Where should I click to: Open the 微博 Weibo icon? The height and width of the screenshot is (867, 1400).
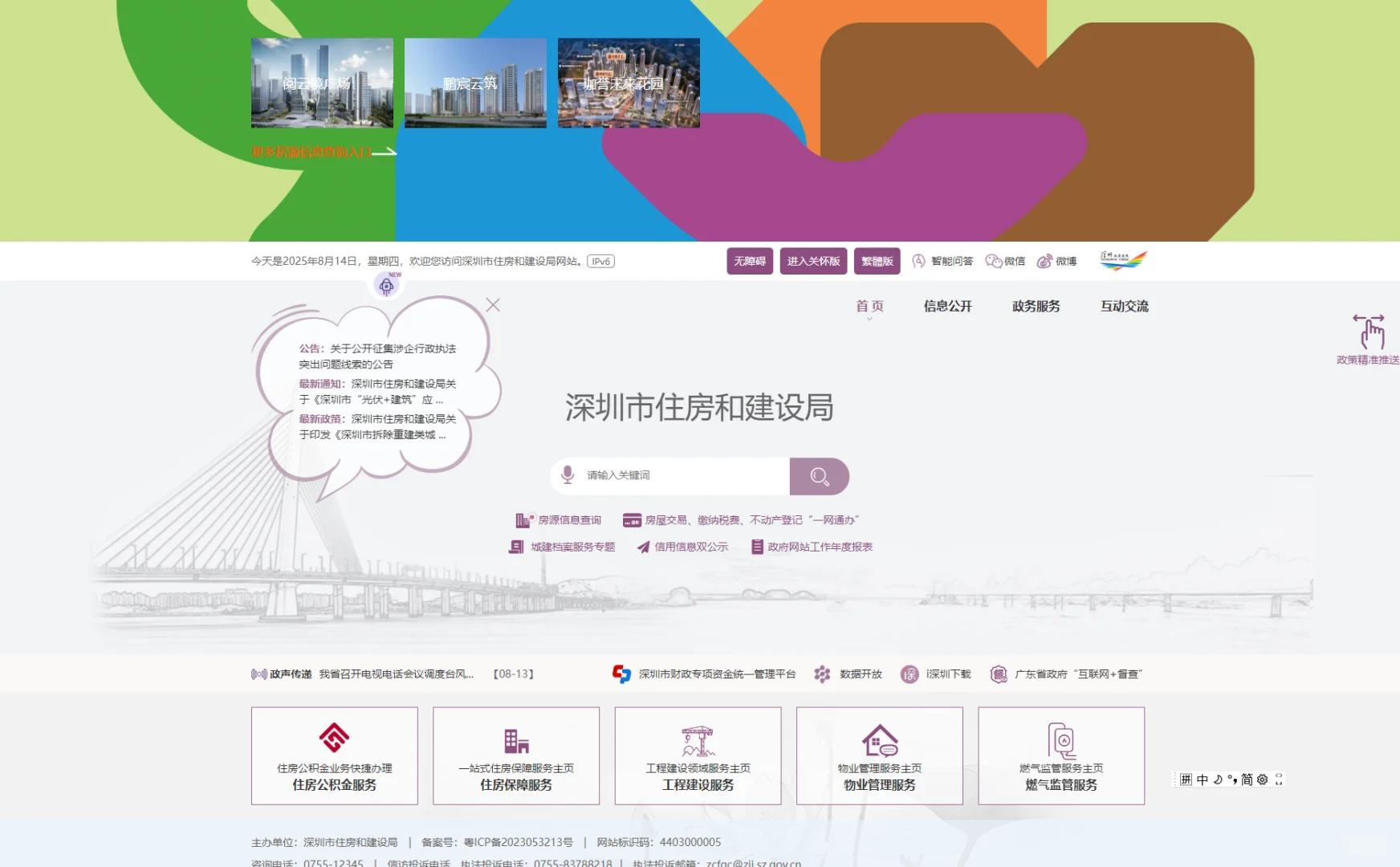[1044, 261]
